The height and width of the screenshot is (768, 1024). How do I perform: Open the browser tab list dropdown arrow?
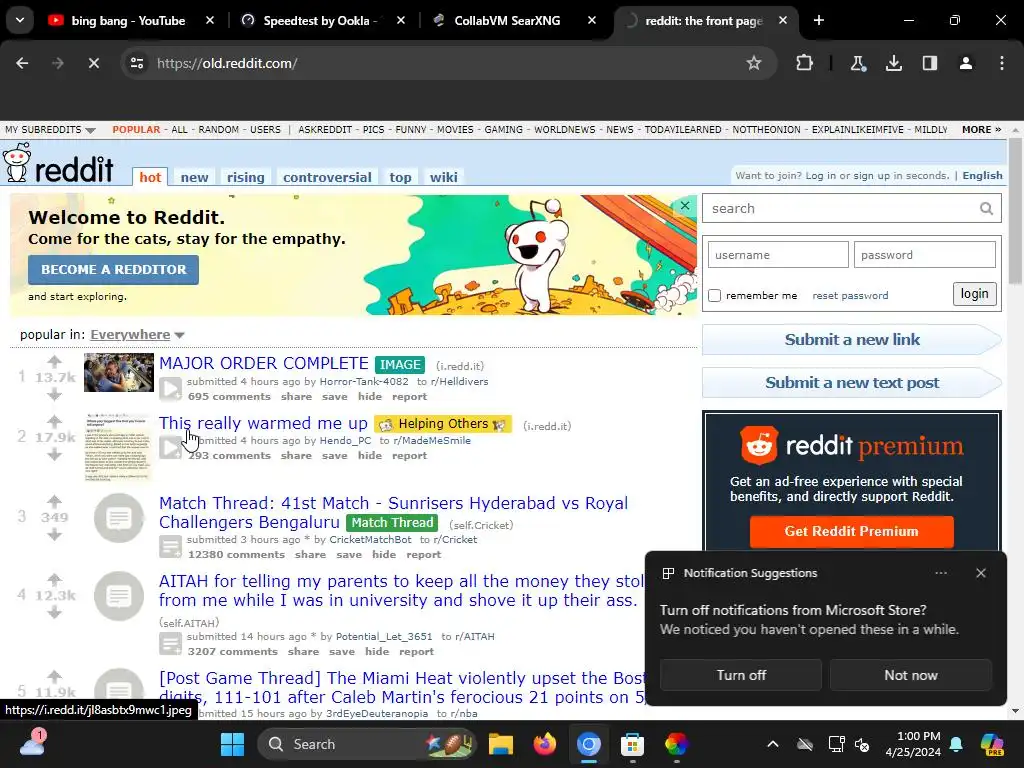pos(20,20)
